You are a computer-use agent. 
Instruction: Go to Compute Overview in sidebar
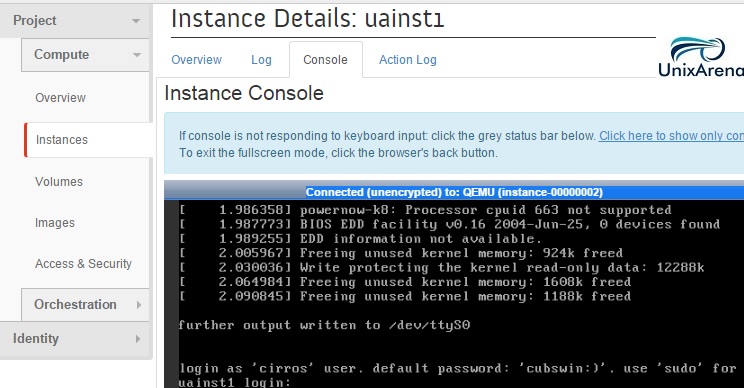coord(60,98)
